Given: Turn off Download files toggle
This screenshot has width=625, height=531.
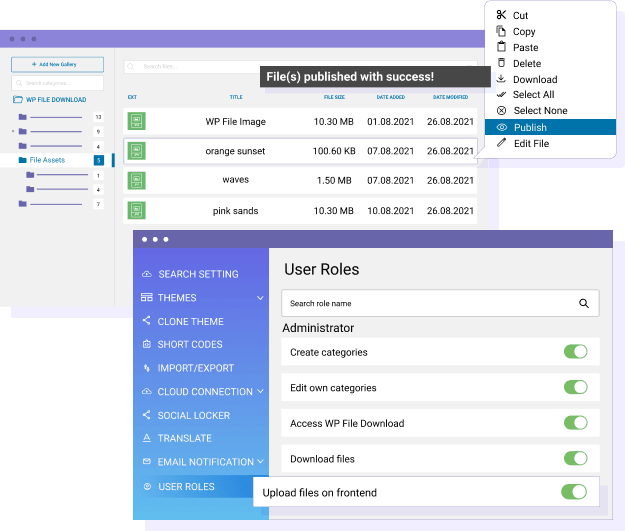Looking at the screenshot, I should click(575, 459).
